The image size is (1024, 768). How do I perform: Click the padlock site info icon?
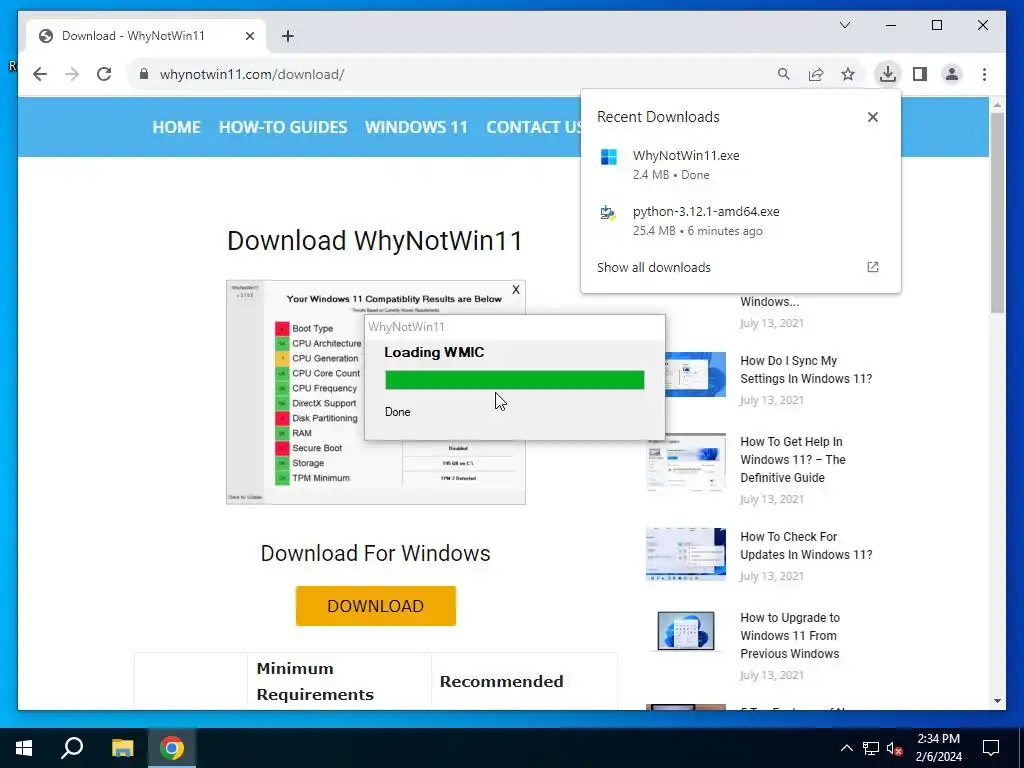point(144,74)
